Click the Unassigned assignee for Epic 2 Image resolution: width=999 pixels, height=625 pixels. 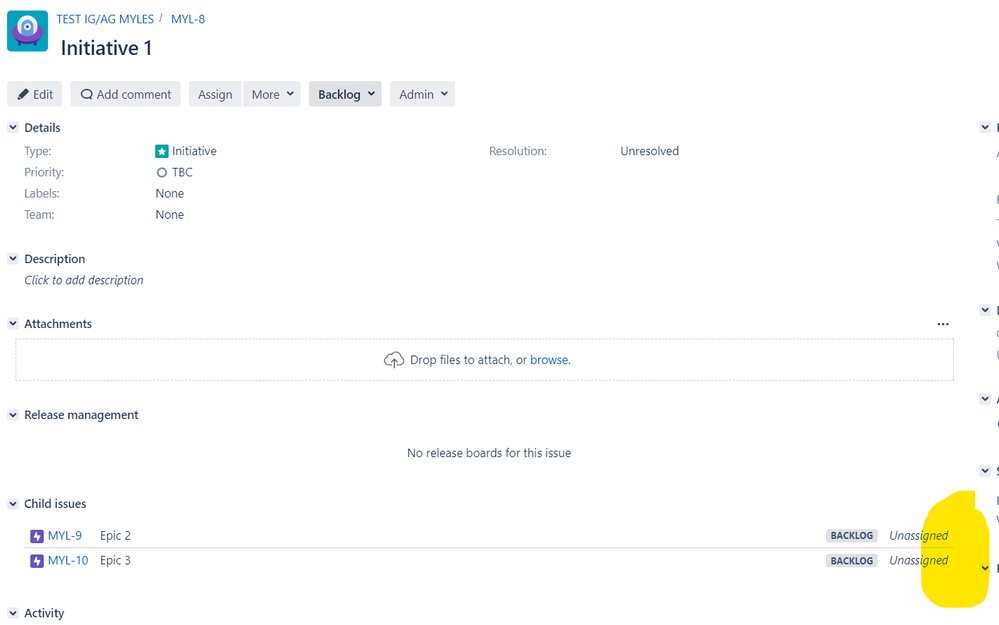point(917,535)
